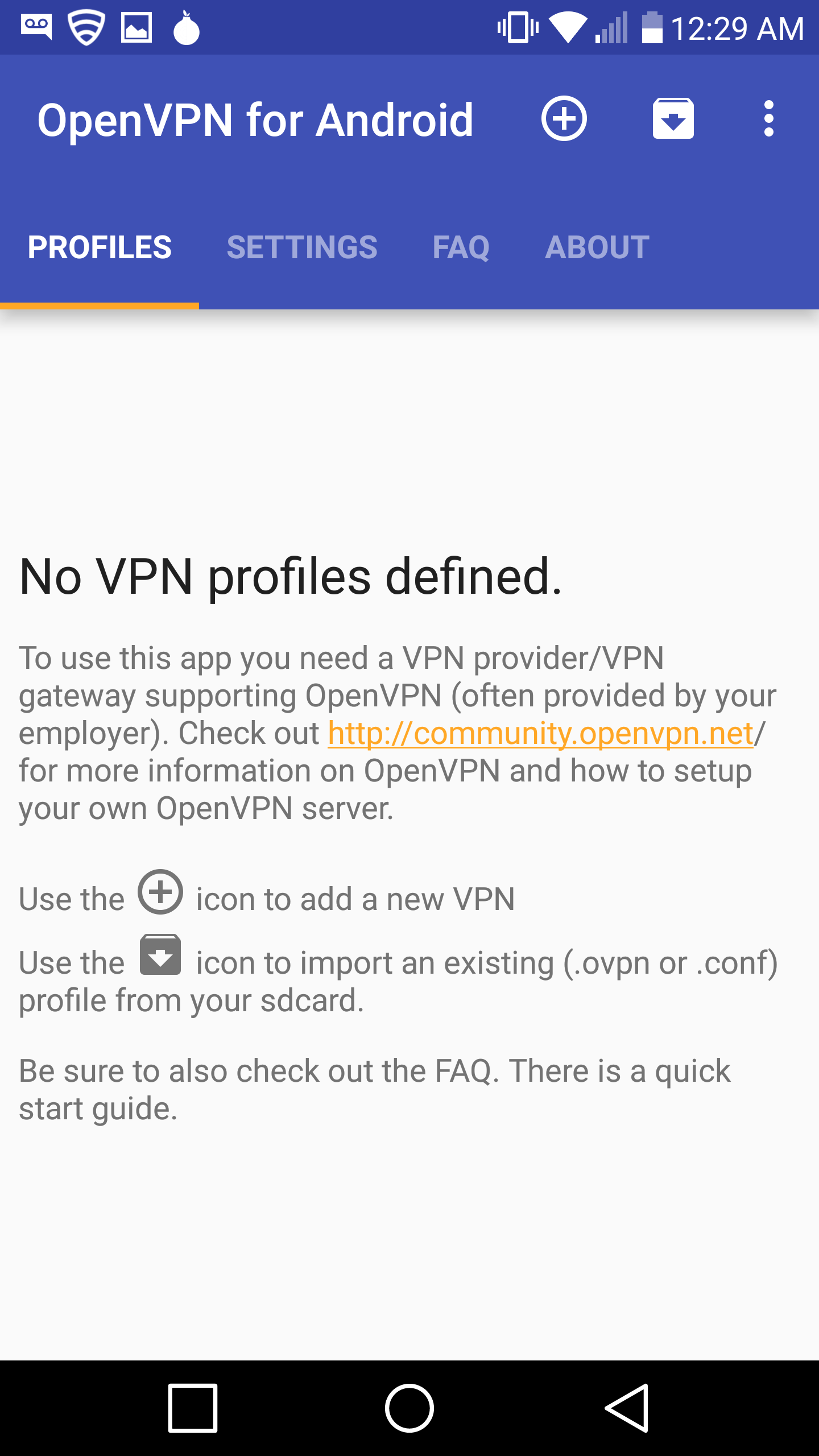Tap the picture notification status icon
The height and width of the screenshot is (1456, 819).
click(136, 27)
